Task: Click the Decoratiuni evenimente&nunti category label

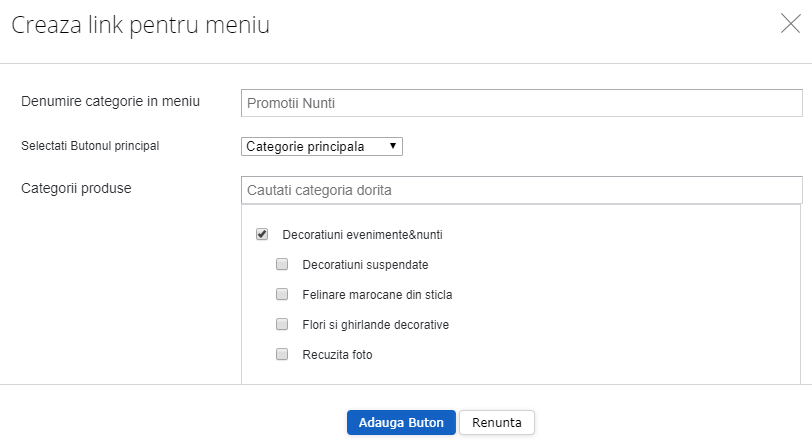Action: click(x=362, y=235)
